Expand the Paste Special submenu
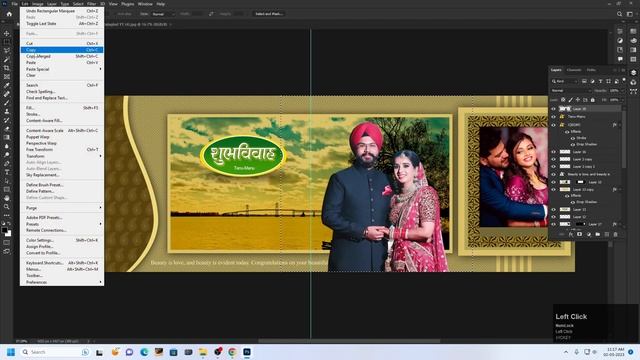Image resolution: width=640 pixels, height=360 pixels. [x=62, y=69]
